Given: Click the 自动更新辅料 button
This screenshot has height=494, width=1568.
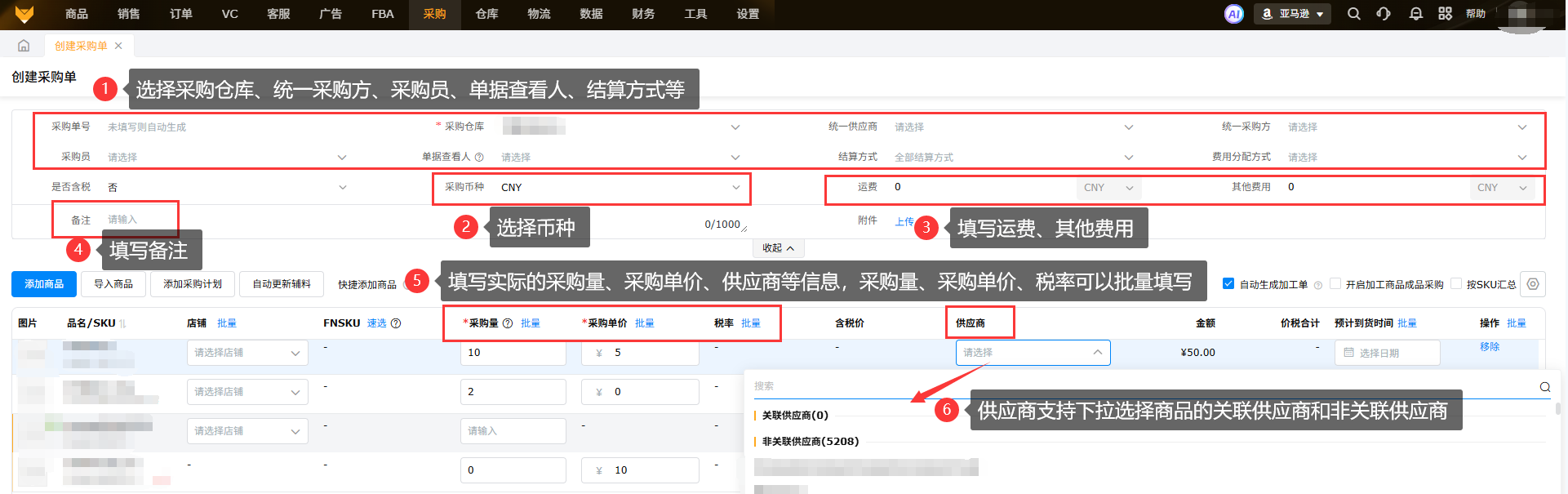Looking at the screenshot, I should click(x=282, y=284).
